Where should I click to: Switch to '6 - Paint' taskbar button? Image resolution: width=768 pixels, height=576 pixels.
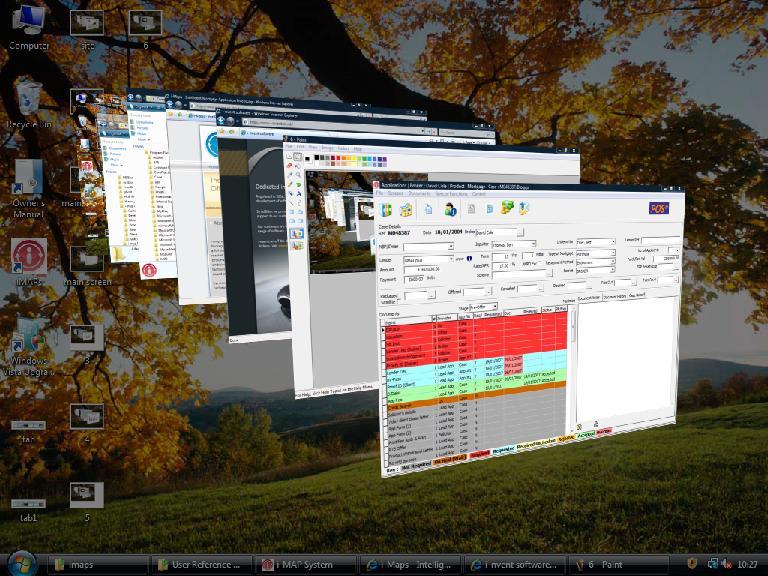tap(617, 565)
